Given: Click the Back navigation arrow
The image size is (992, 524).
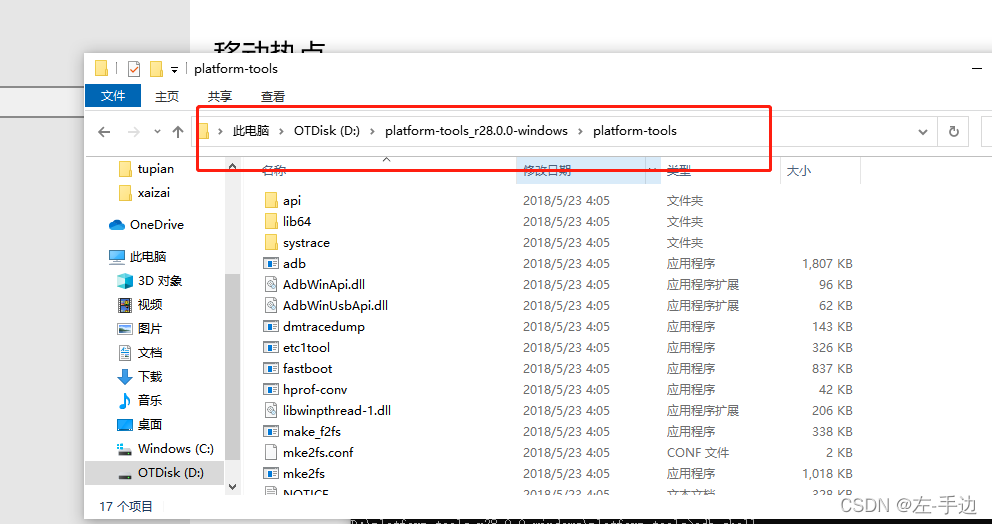Looking at the screenshot, I should tap(104, 132).
